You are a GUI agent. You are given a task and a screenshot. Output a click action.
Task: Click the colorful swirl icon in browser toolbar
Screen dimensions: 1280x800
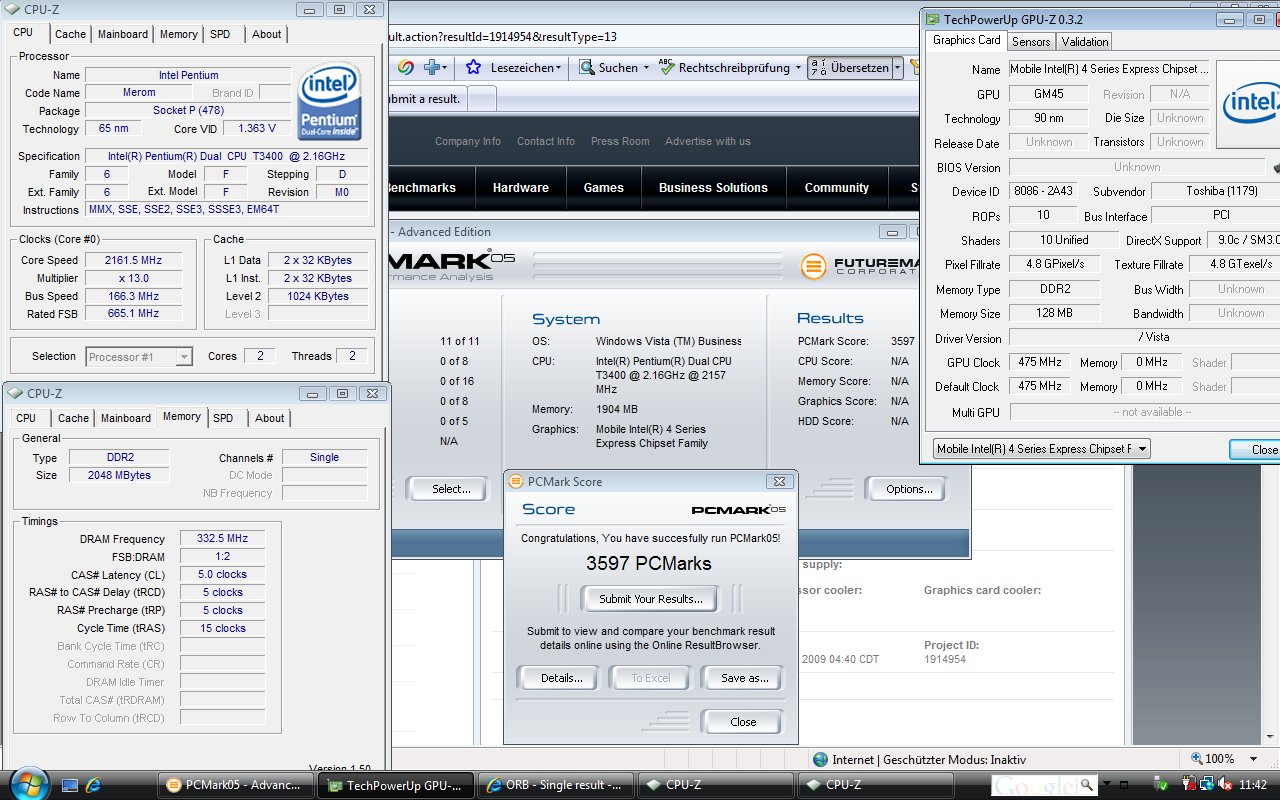[405, 68]
